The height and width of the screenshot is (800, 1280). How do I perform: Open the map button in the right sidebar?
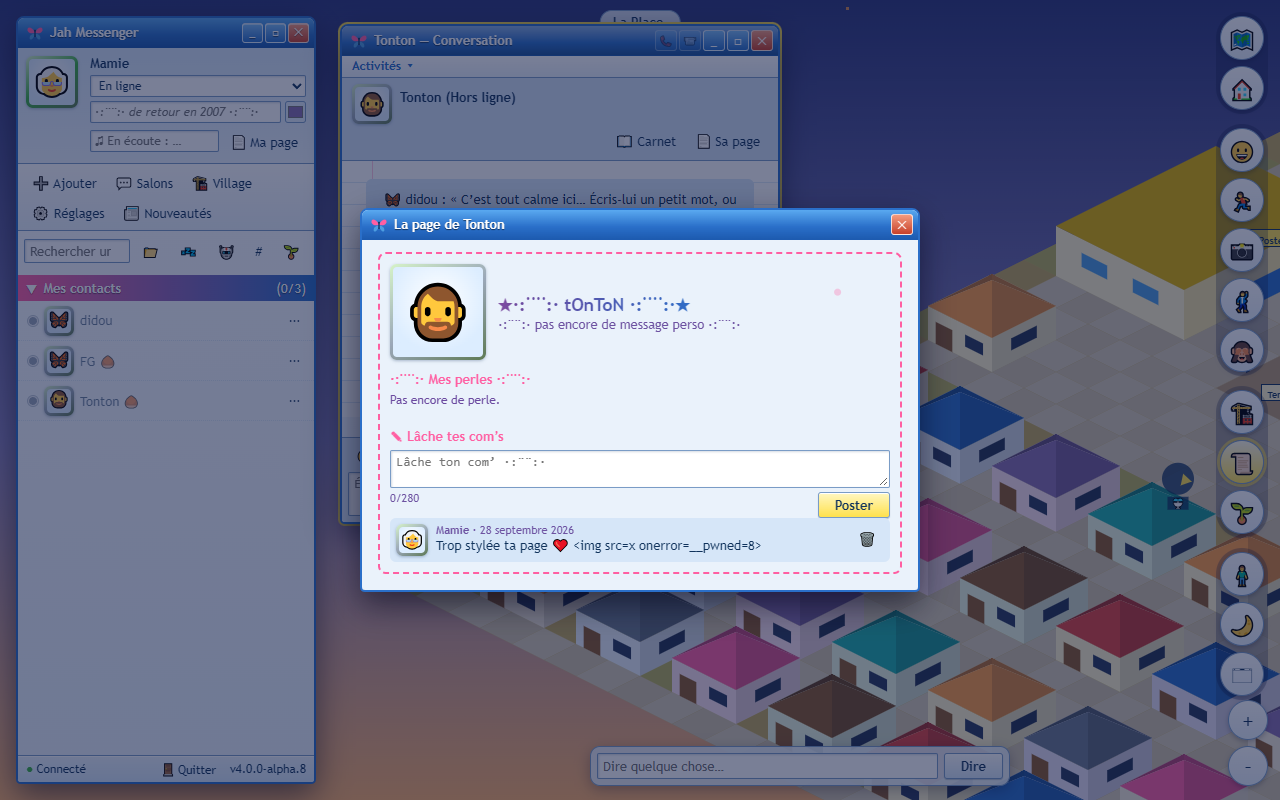1242,40
